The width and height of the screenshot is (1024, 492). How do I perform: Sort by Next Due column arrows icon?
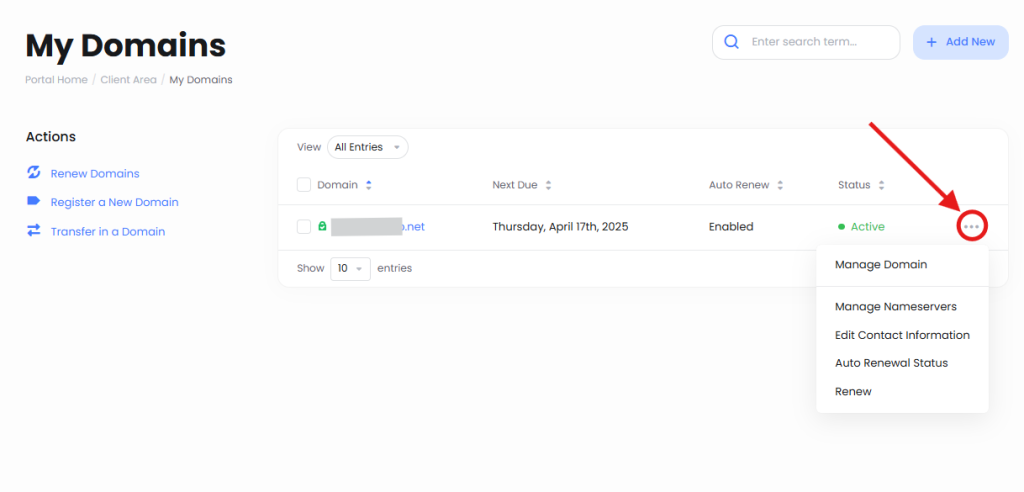[x=548, y=185]
